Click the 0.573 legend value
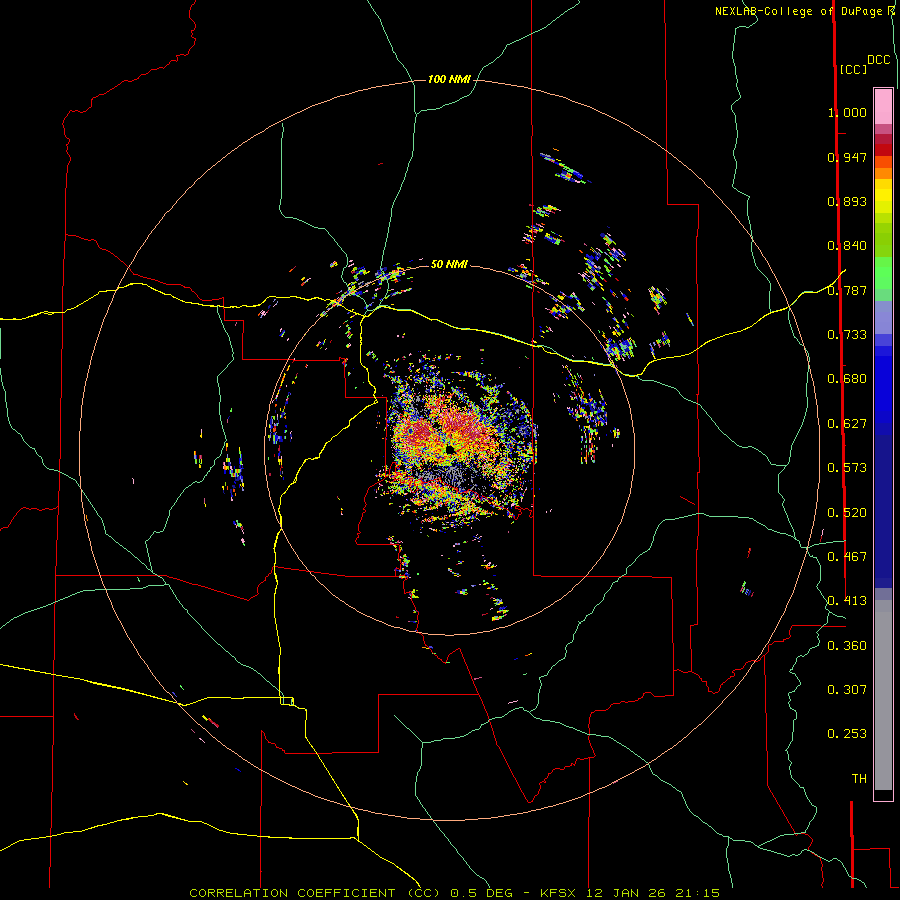Viewport: 900px width, 900px height. tap(847, 468)
